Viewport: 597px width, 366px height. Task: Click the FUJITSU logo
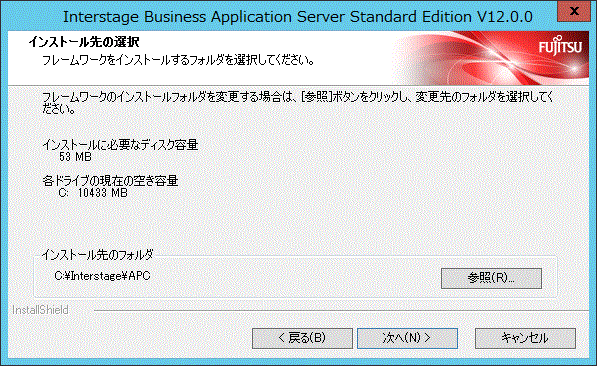(x=560, y=46)
